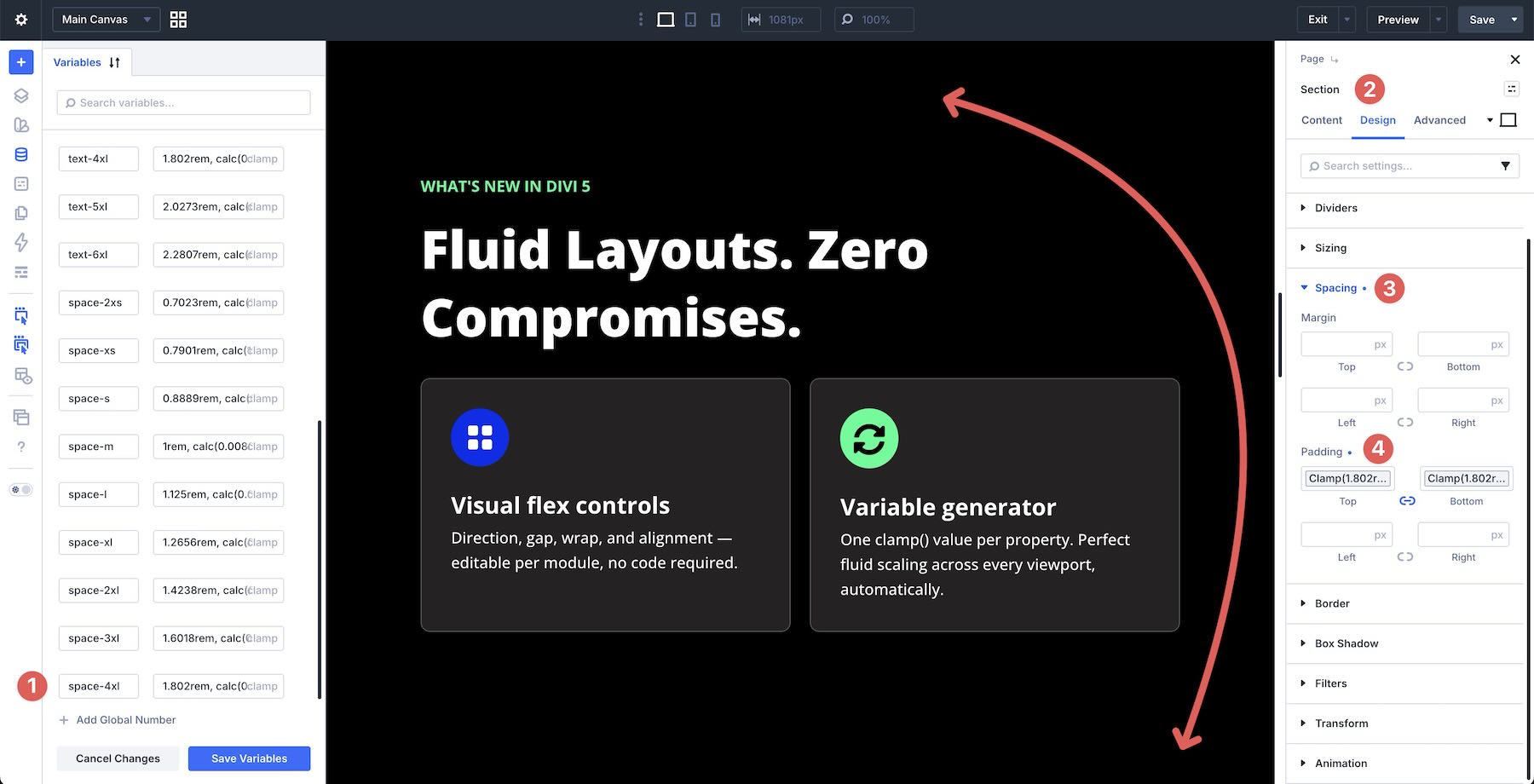Open the Main Canvas dropdown
Image resolution: width=1534 pixels, height=784 pixels.
click(106, 20)
